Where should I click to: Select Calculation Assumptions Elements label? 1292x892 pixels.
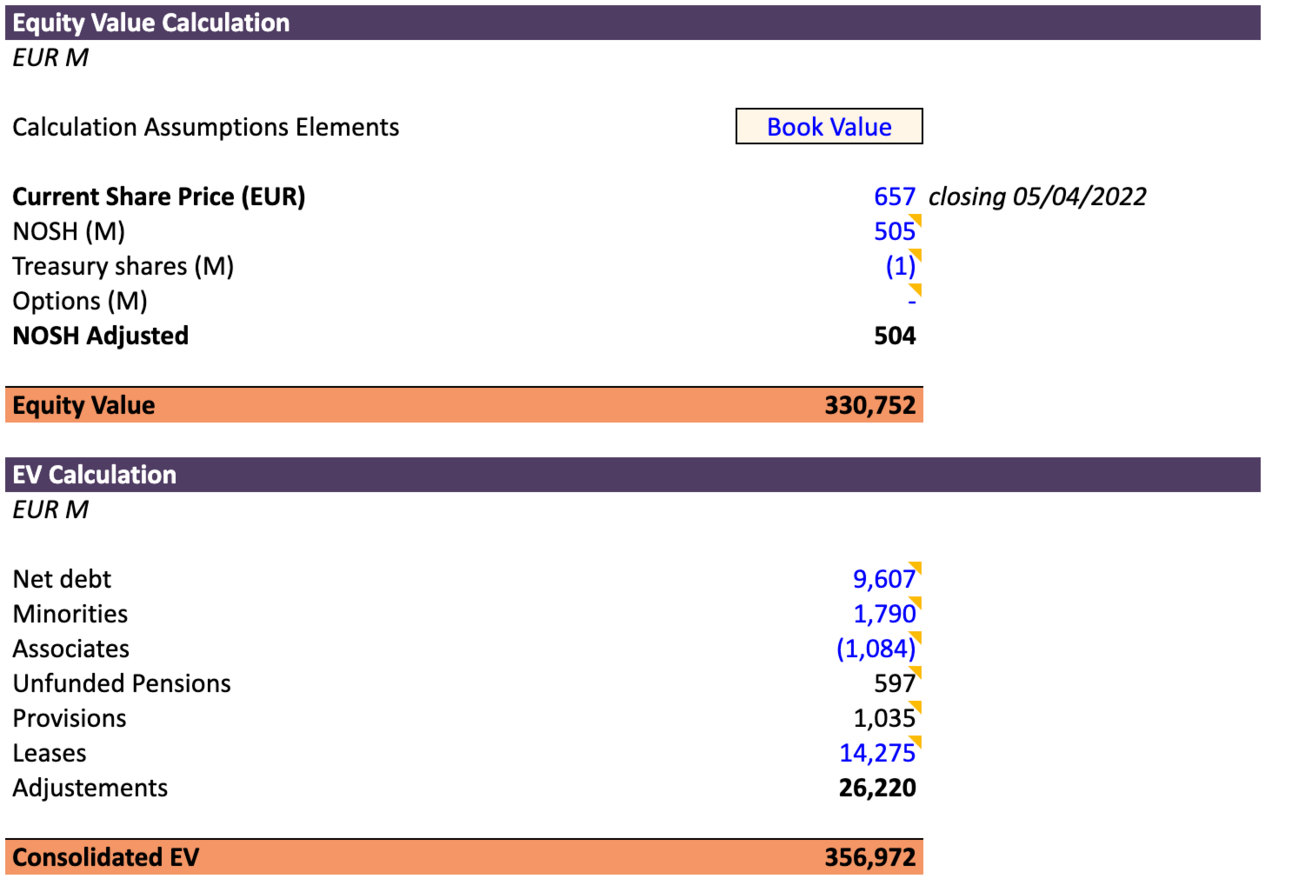click(206, 127)
